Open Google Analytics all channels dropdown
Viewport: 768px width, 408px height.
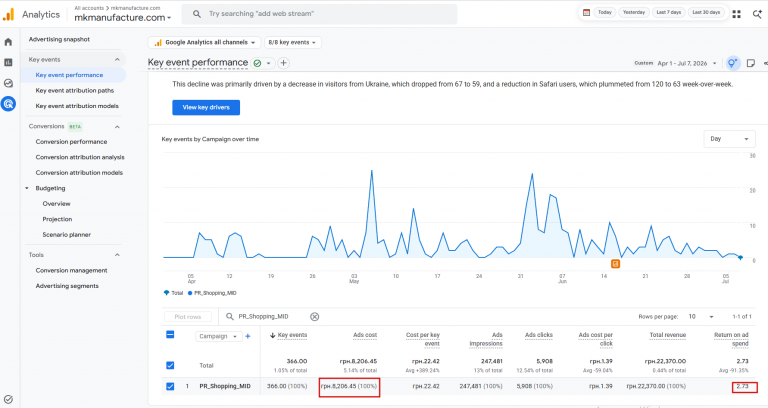[204, 43]
